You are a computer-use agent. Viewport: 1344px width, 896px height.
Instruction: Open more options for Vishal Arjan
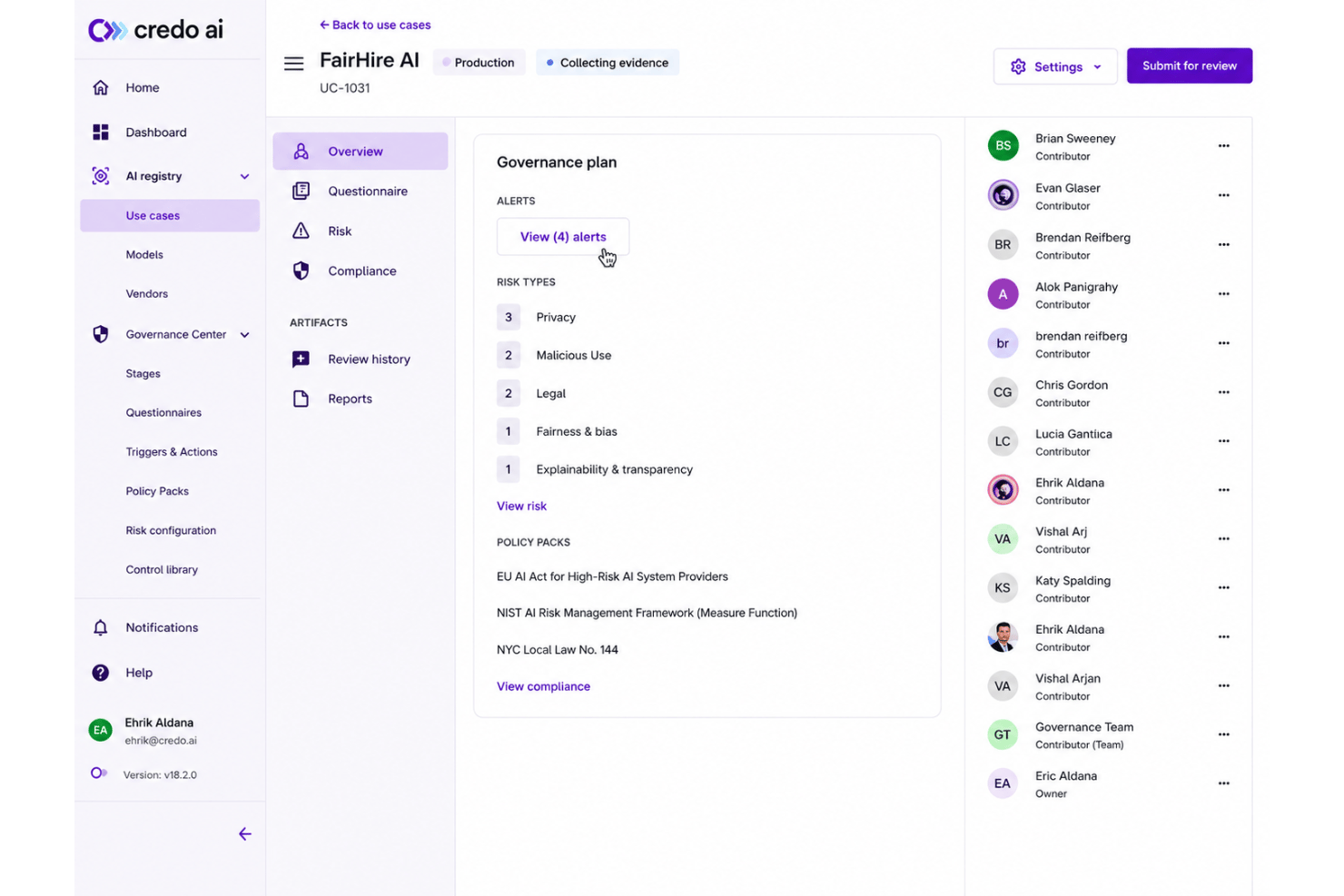coord(1223,685)
